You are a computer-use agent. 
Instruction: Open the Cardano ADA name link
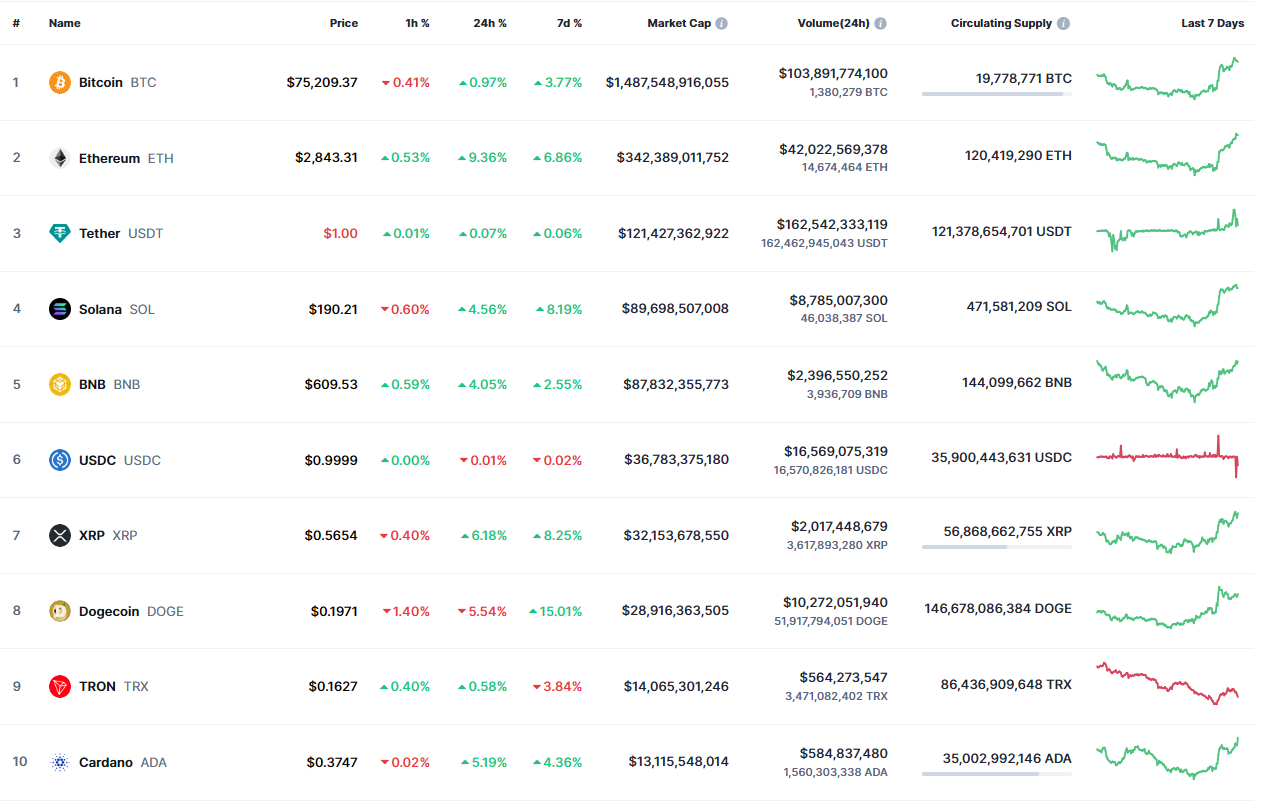click(x=123, y=762)
